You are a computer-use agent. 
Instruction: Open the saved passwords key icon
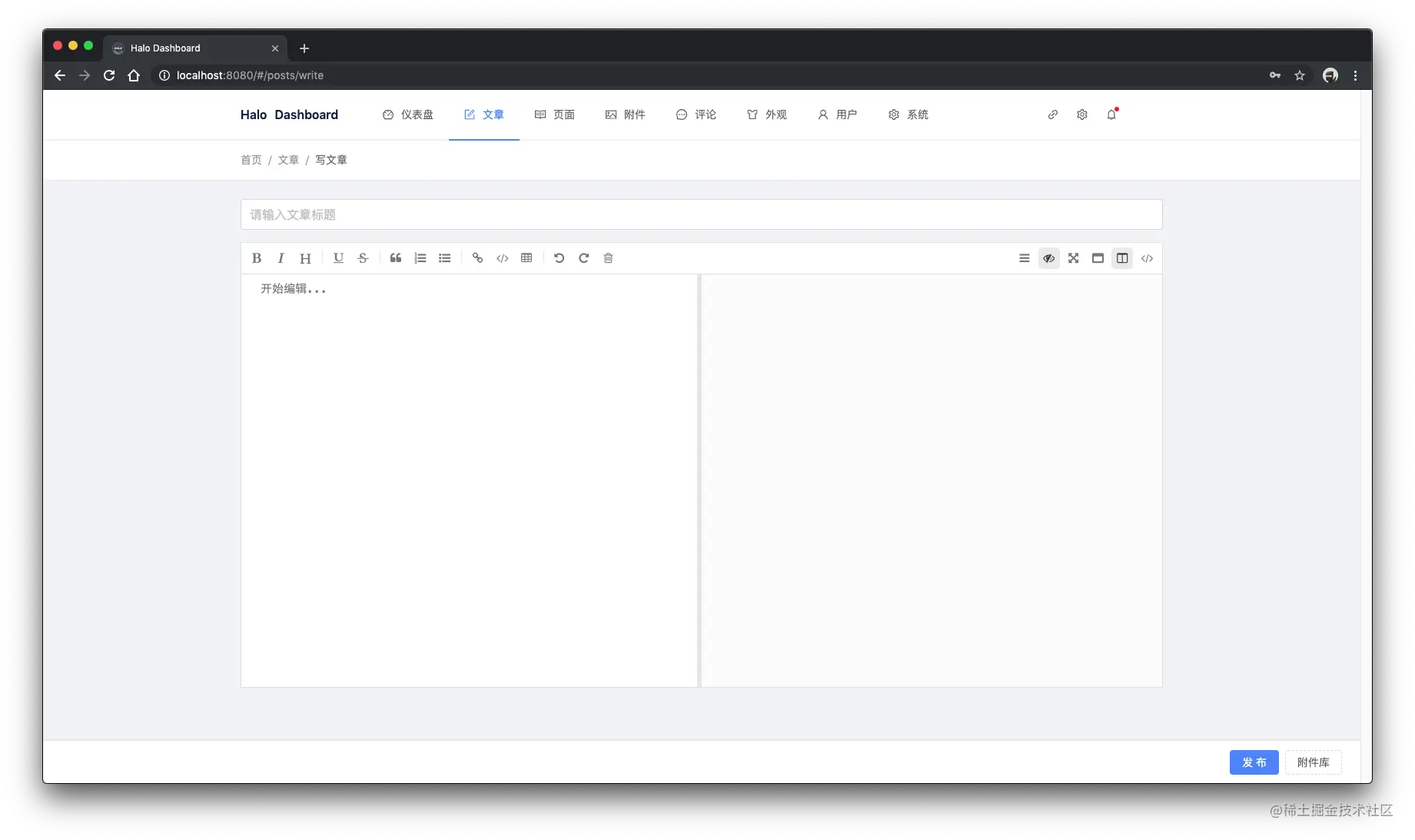coord(1275,75)
